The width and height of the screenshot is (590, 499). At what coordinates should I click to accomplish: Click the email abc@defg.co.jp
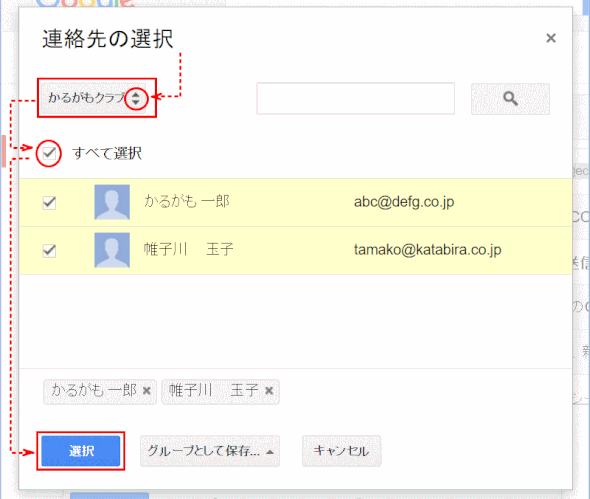[x=404, y=202]
